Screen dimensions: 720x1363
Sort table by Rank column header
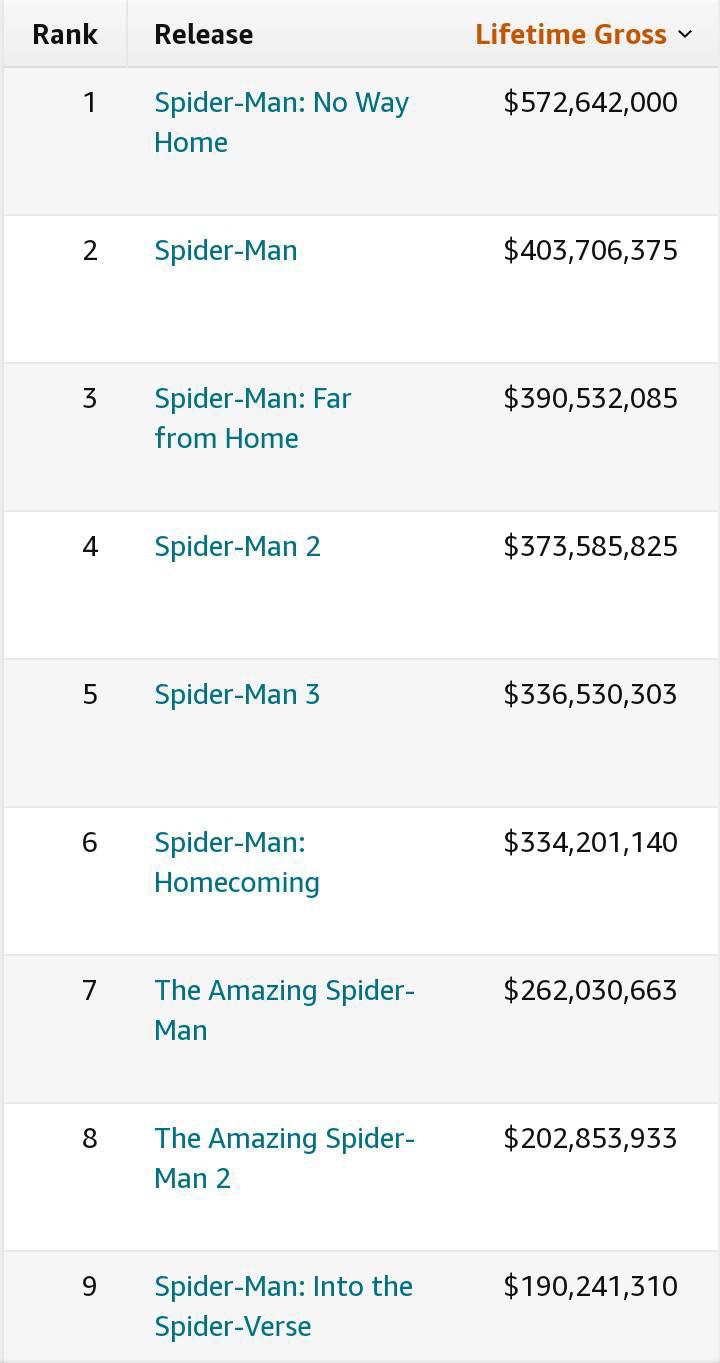click(x=65, y=34)
